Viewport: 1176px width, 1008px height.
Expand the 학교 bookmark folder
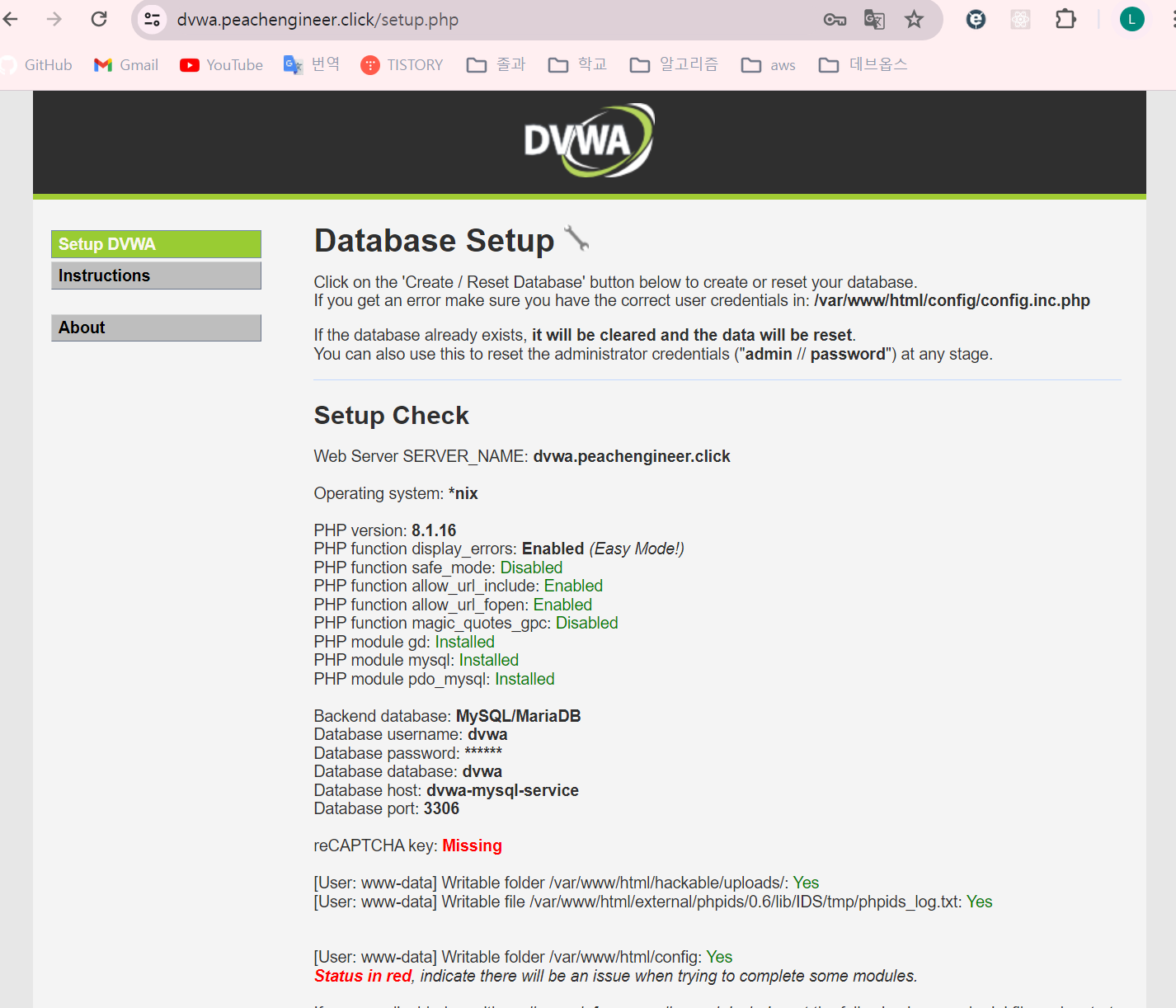click(x=577, y=64)
